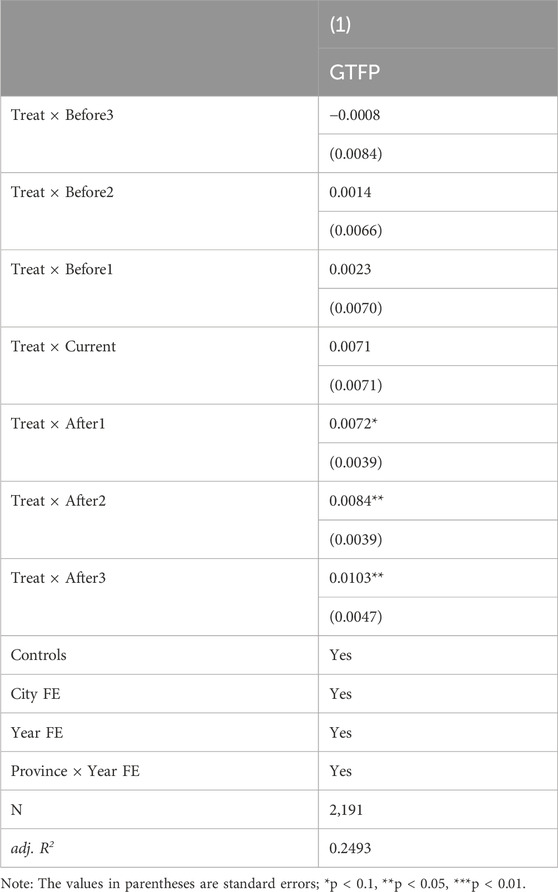
Task: Select the coefficient value −0.0008
Action: [x=354, y=115]
